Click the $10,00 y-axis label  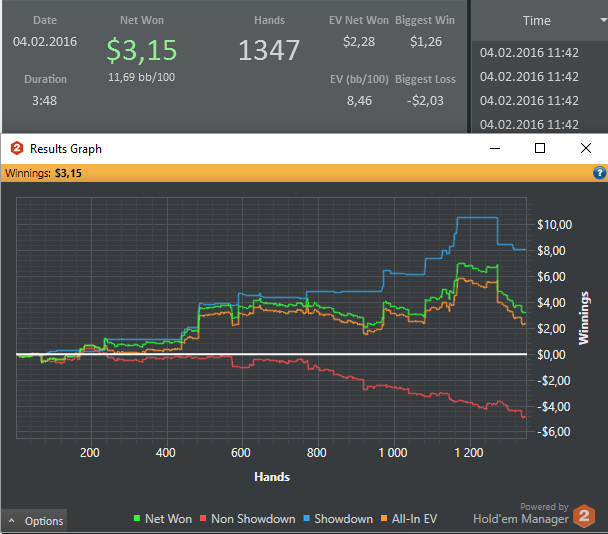tap(554, 225)
